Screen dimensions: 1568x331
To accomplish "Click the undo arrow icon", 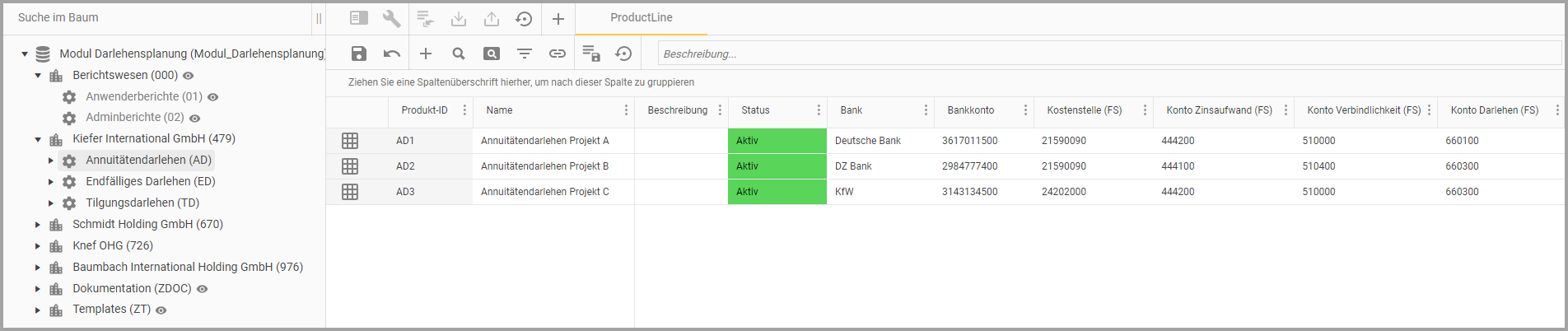I will coord(392,54).
